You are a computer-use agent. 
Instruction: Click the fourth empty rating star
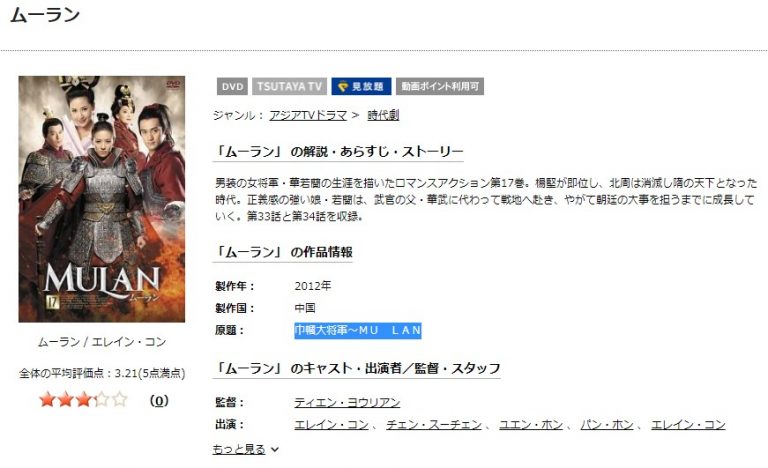point(102,400)
